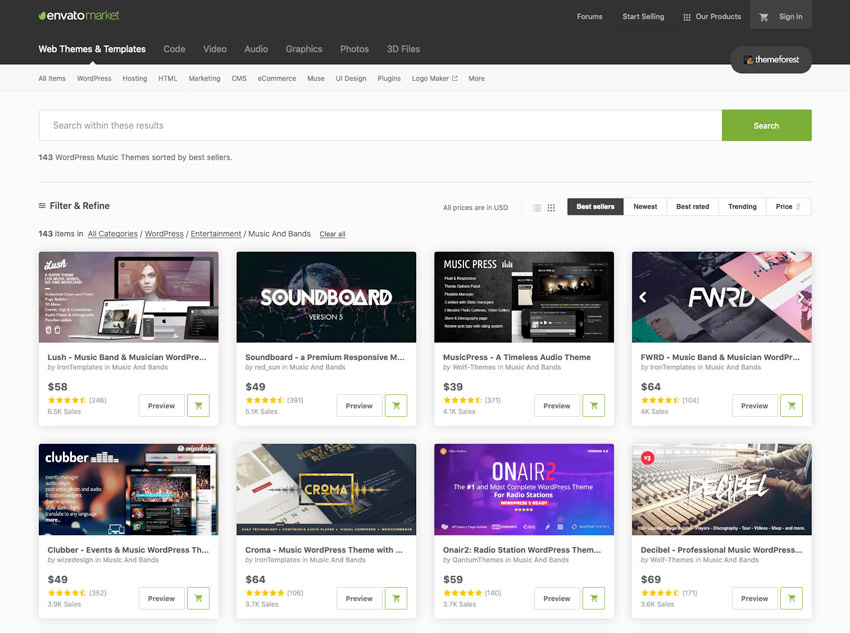Preview the Soundboard theme
This screenshot has height=633, width=850.
point(359,405)
